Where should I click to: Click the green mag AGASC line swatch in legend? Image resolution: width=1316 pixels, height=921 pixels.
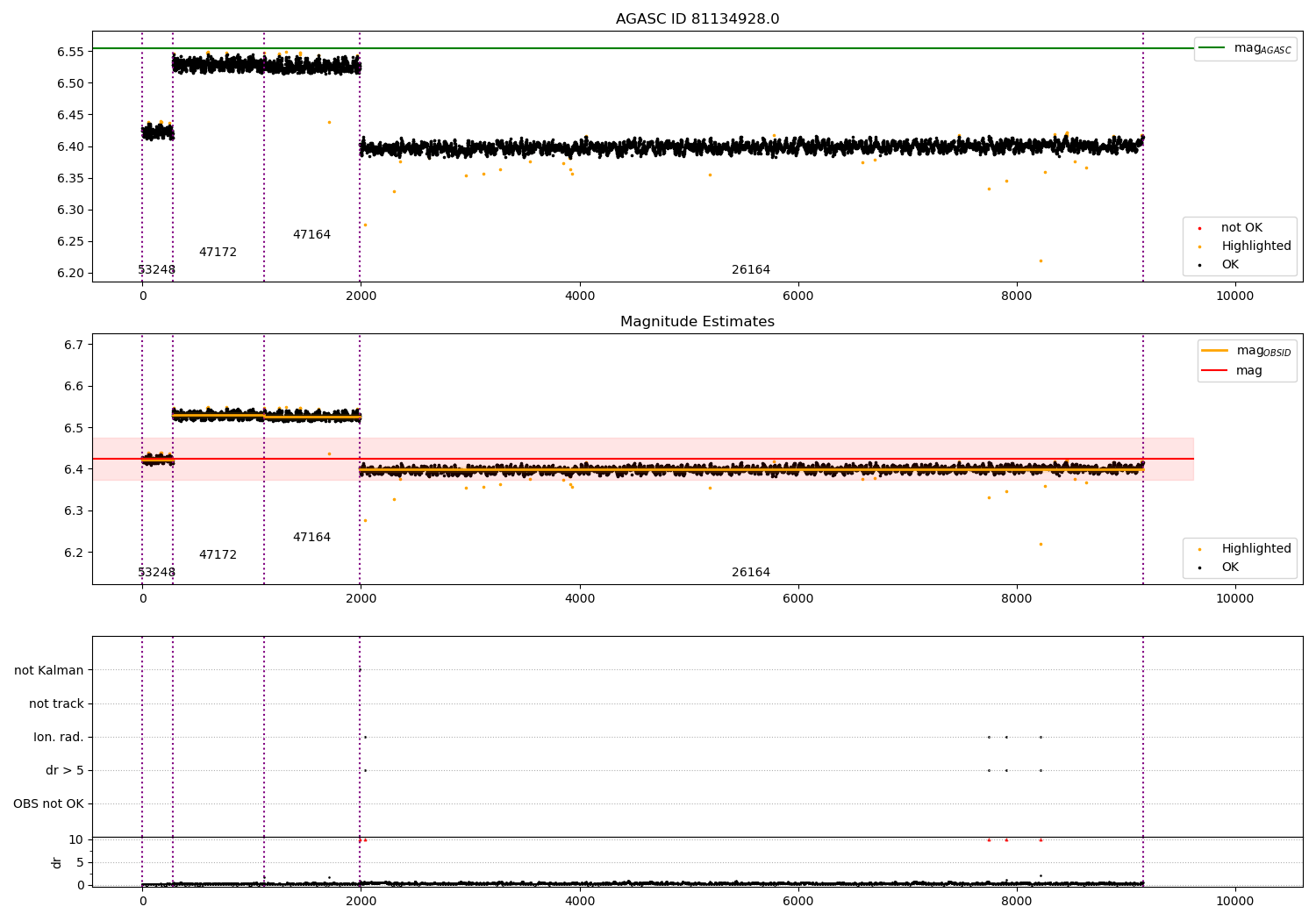(1212, 48)
